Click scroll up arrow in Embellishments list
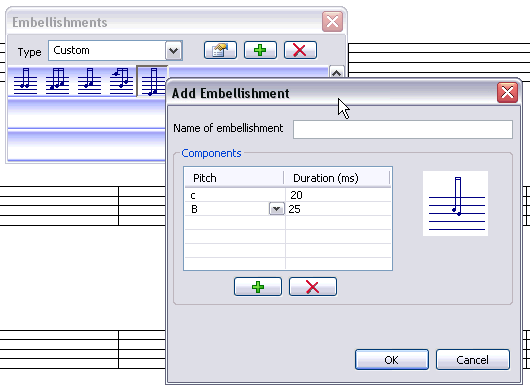Image resolution: width=530 pixels, height=392 pixels. coord(336,72)
